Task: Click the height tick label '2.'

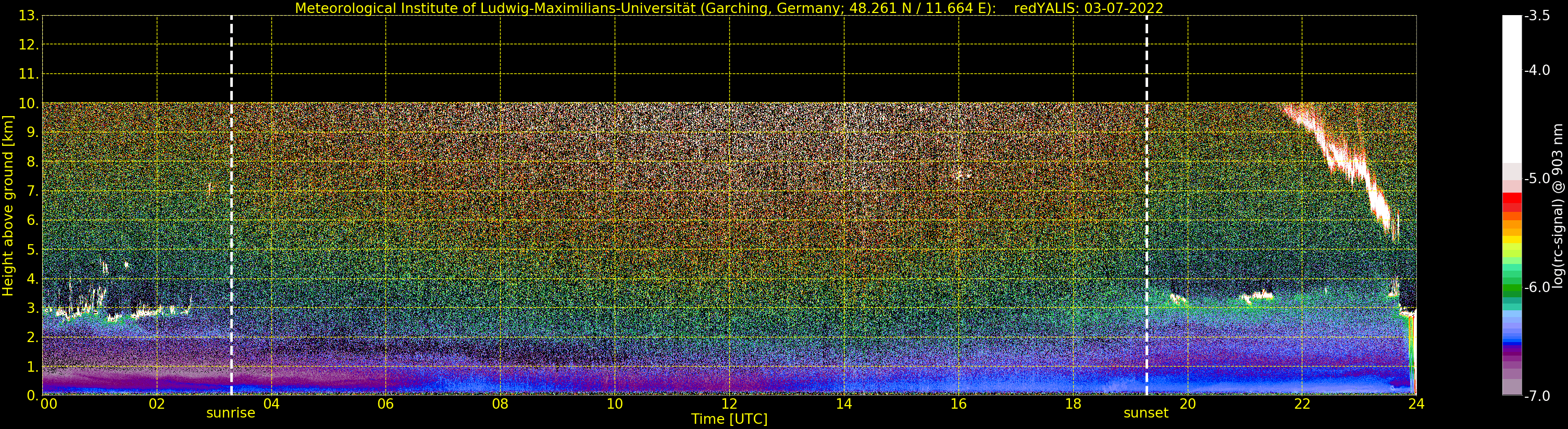Action: [32, 337]
